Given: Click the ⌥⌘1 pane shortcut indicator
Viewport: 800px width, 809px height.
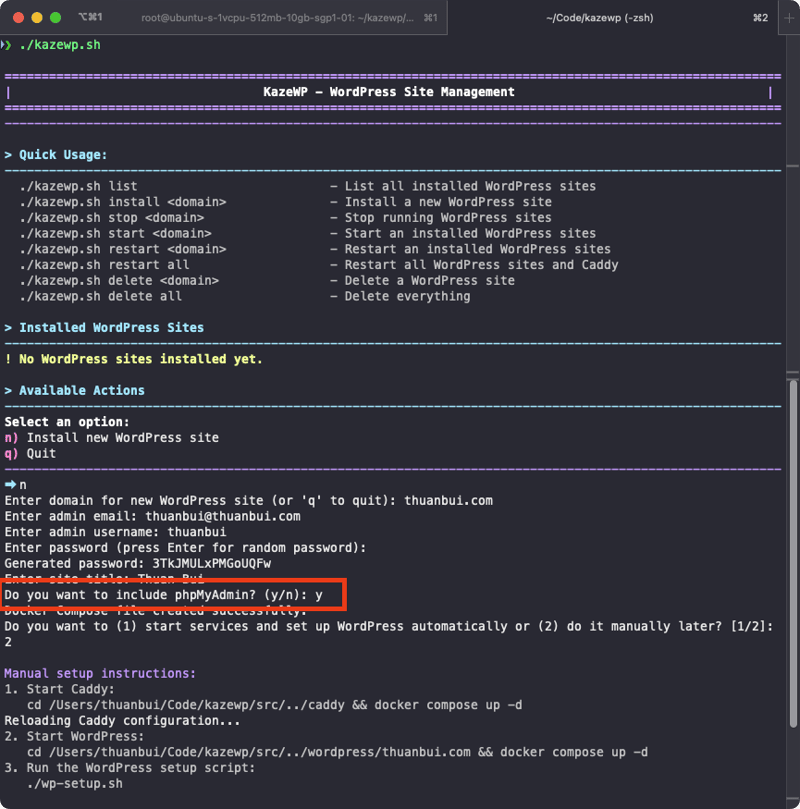Looking at the screenshot, I should pos(90,18).
